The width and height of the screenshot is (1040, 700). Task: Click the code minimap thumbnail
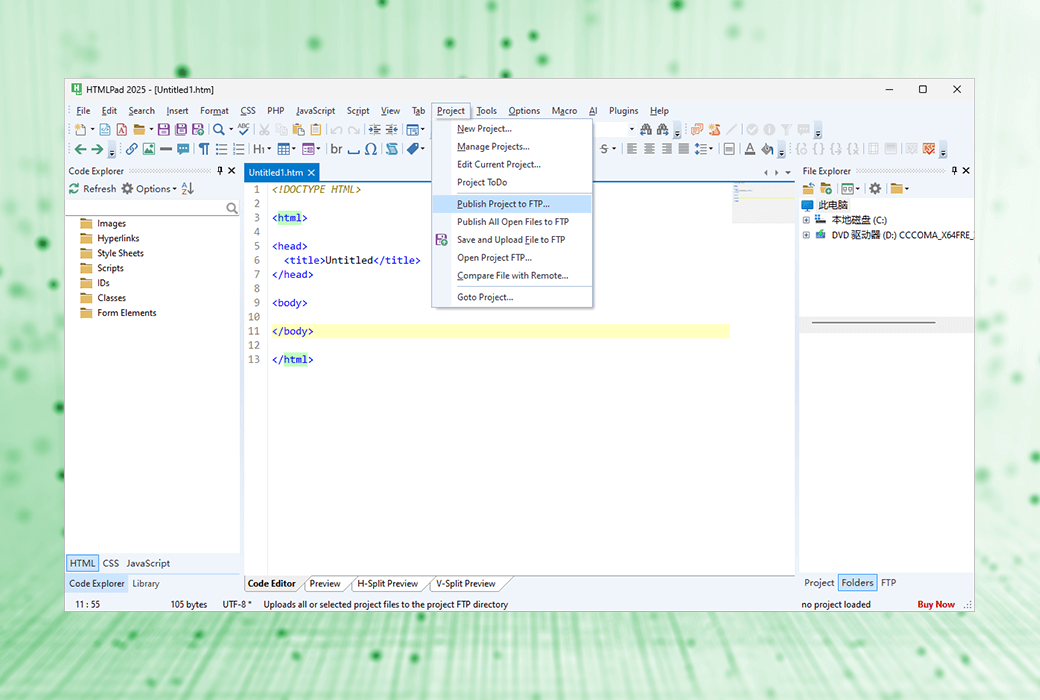point(763,202)
